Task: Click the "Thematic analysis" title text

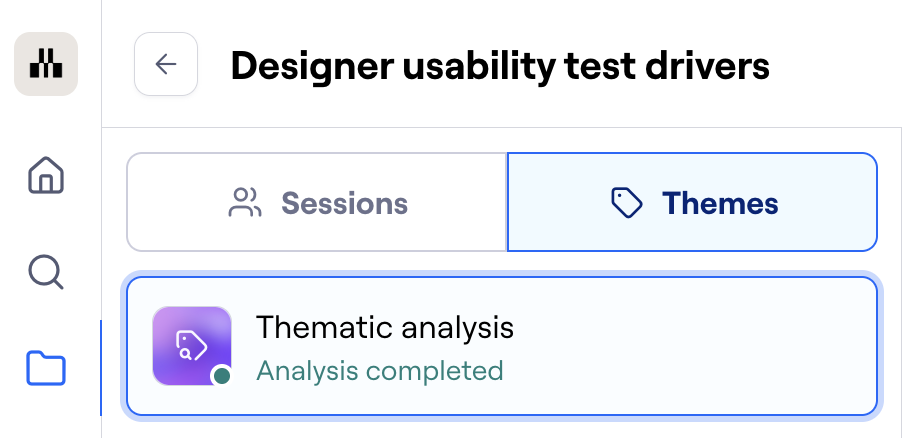Action: coord(384,327)
